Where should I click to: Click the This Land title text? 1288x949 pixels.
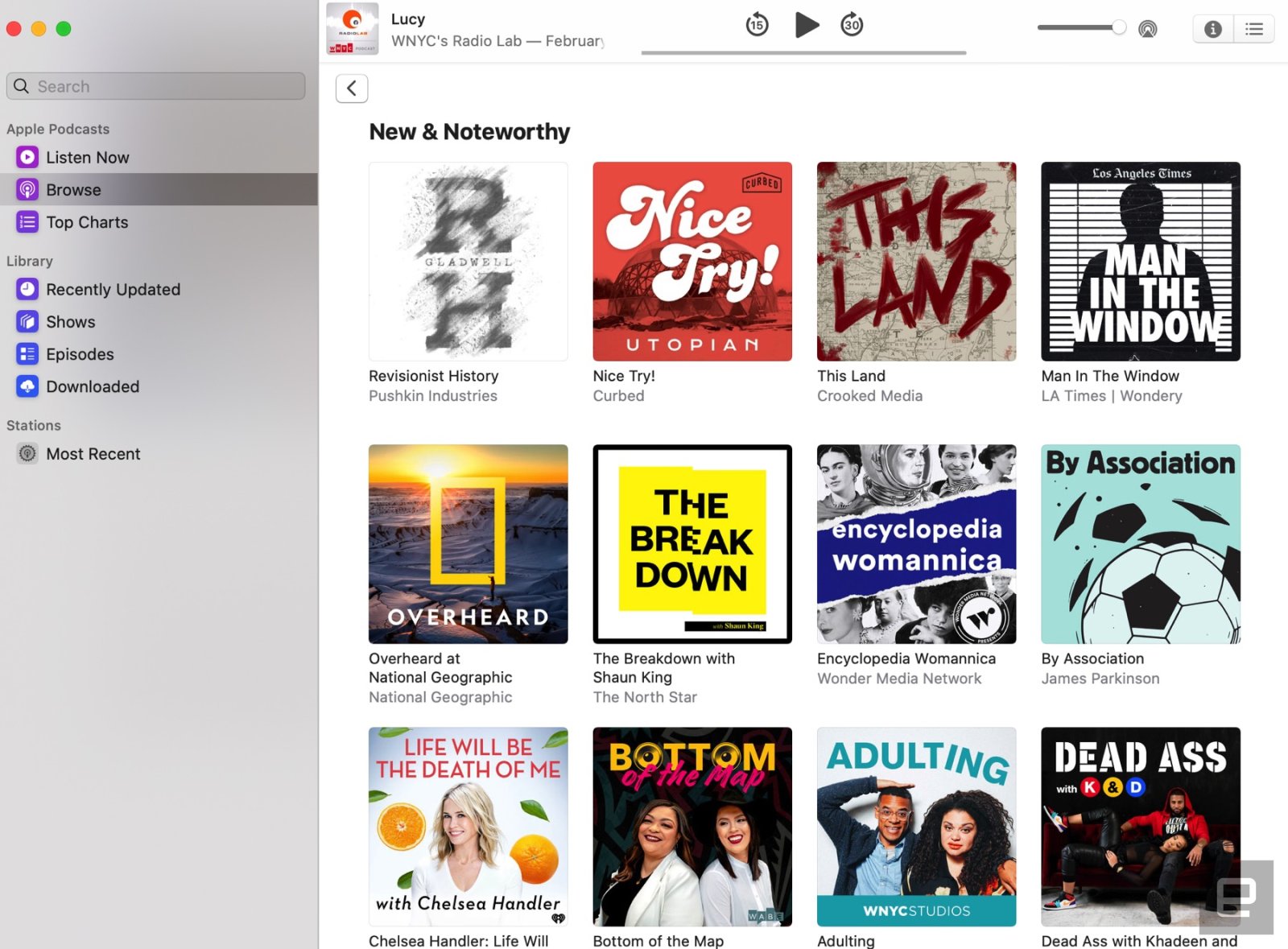pyautogui.click(x=851, y=376)
